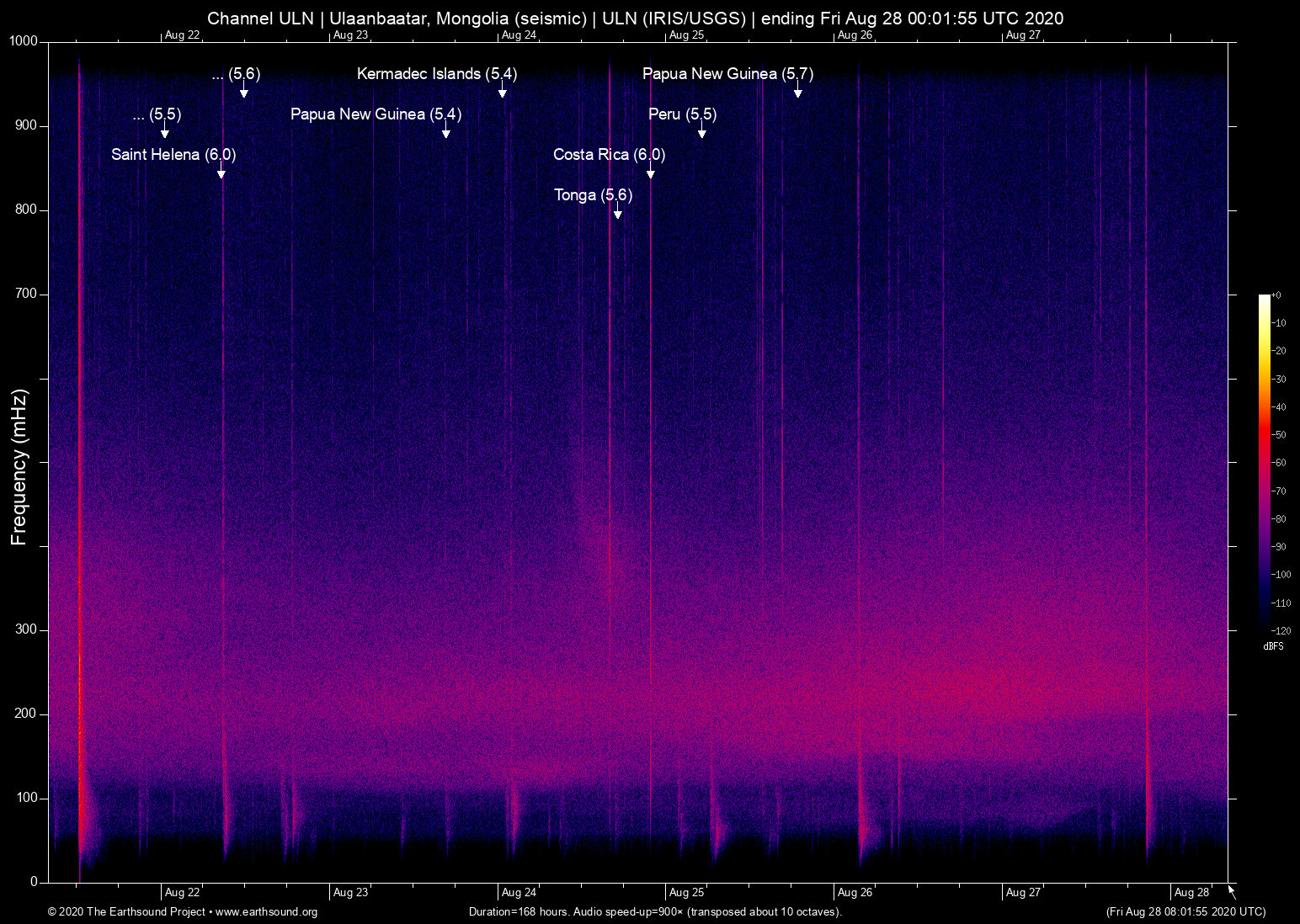The height and width of the screenshot is (924, 1300).
Task: Click the arrow under the '... (5.6)' label
Action: 244,92
